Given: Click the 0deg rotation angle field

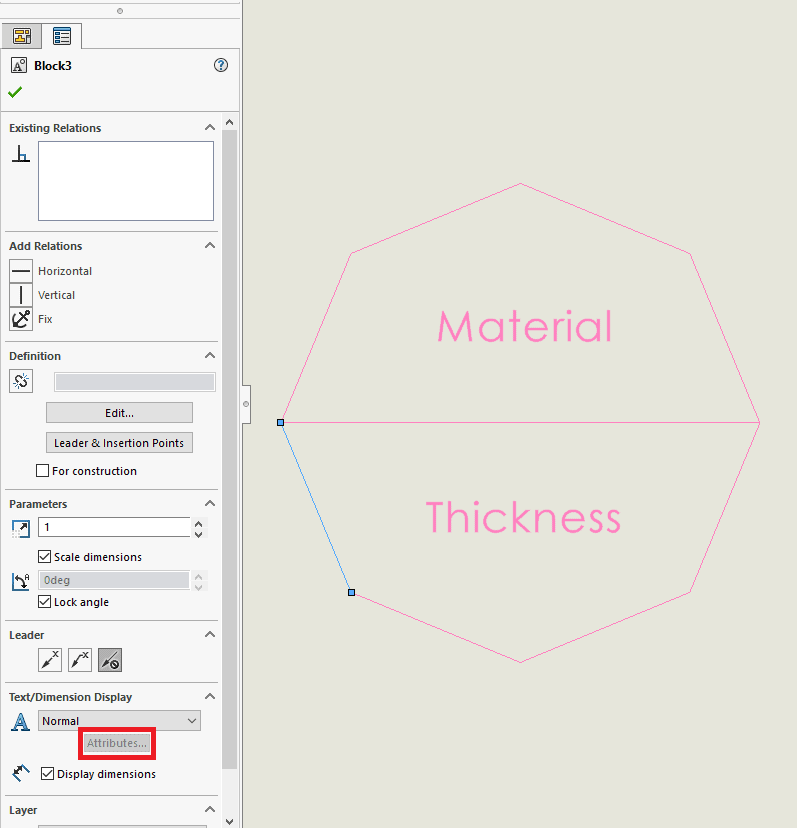Looking at the screenshot, I should click(x=114, y=580).
